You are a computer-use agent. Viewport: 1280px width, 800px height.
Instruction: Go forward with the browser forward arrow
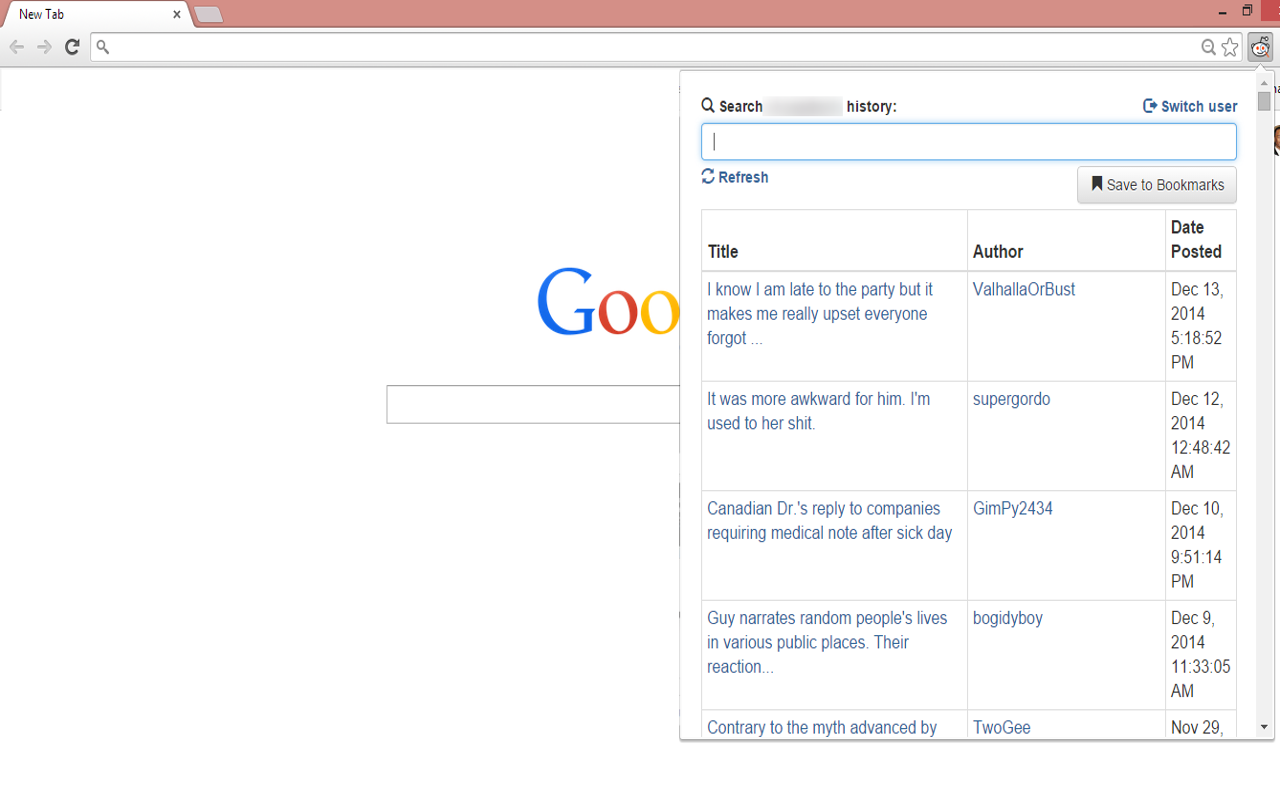[x=44, y=47]
